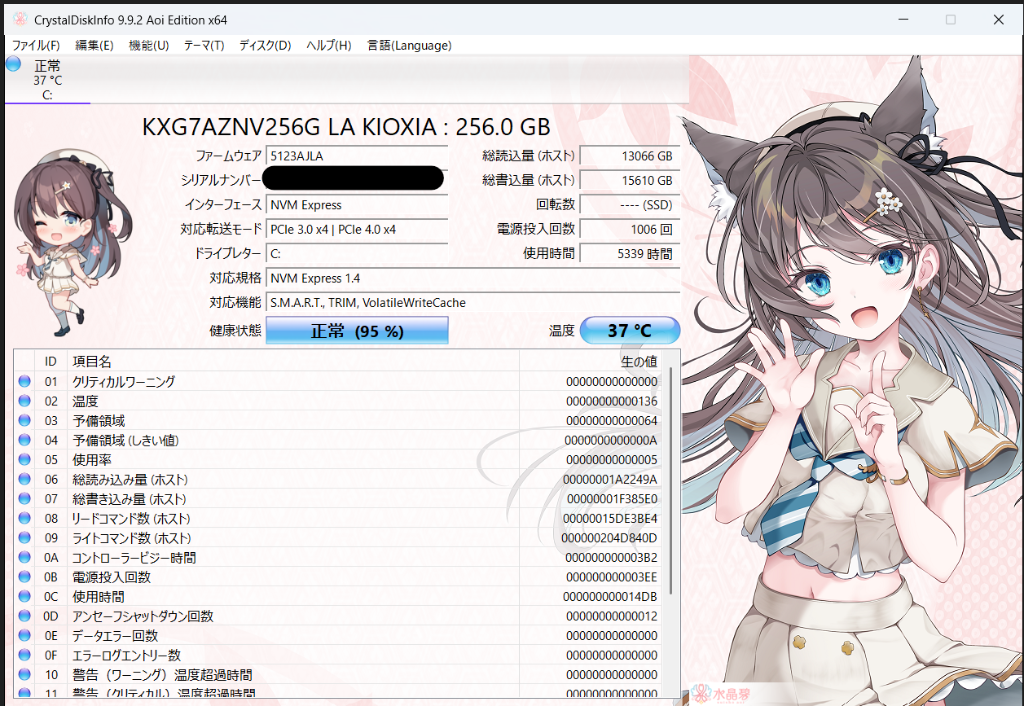Click the blue status orb for drive C:
This screenshot has width=1024, height=706.
13,64
